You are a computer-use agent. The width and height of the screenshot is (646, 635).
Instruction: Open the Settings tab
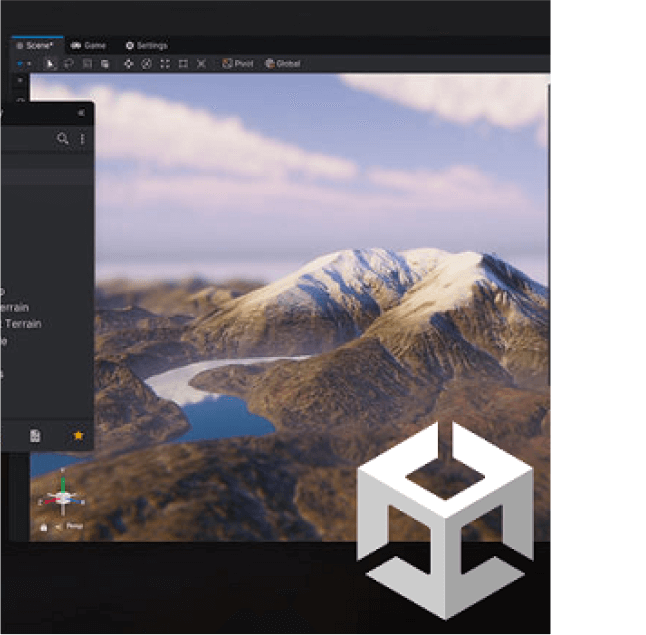147,46
